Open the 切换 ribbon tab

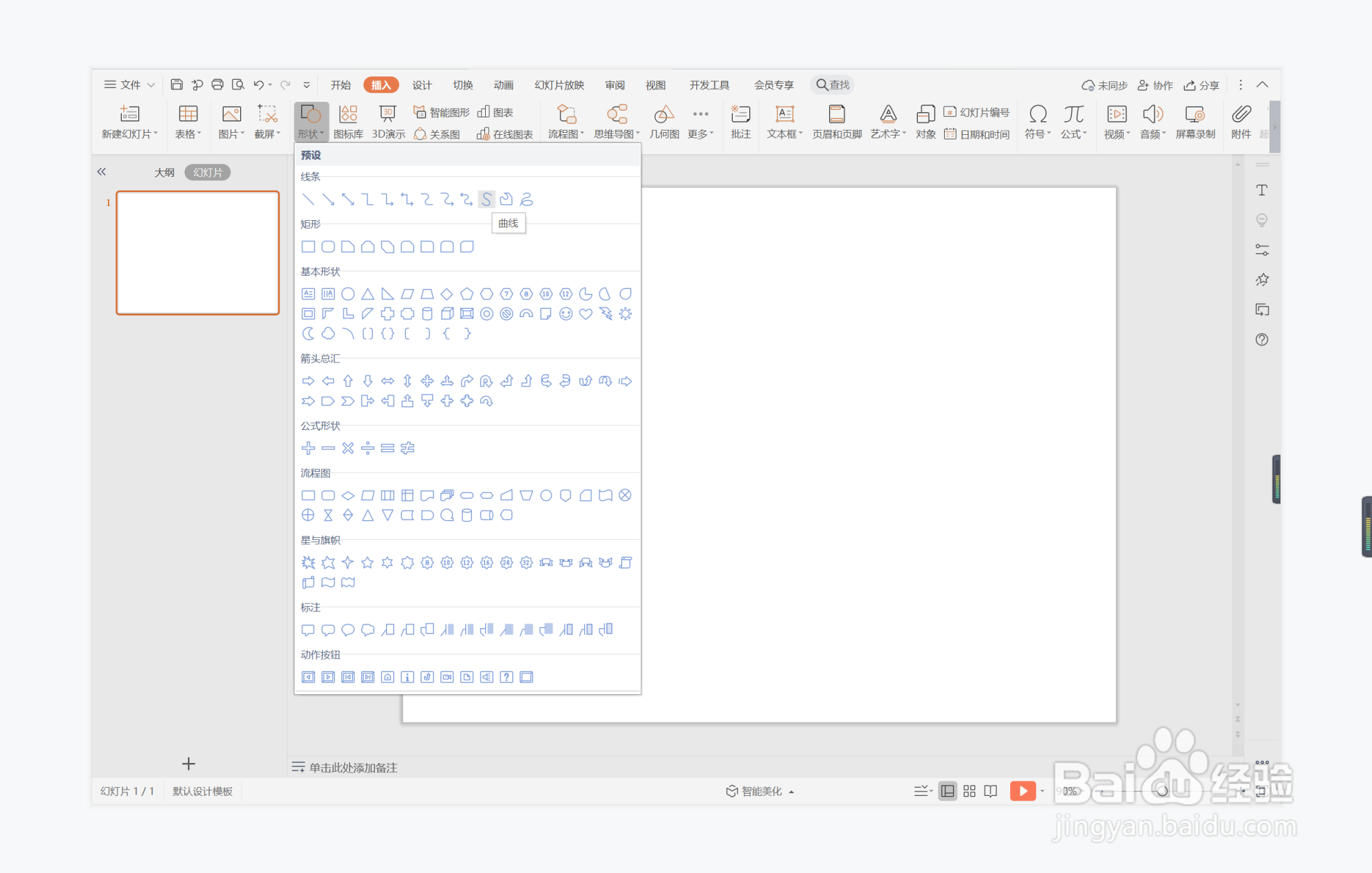tap(463, 85)
